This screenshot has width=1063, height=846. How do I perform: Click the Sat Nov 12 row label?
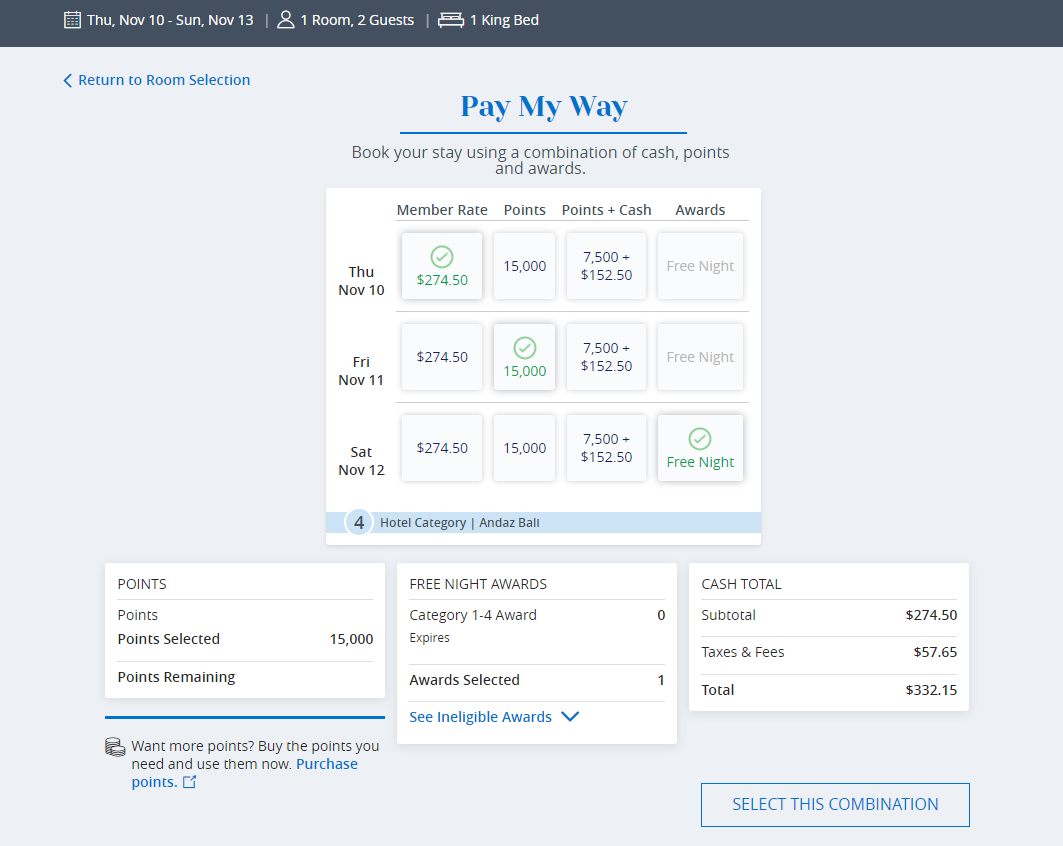coord(361,461)
